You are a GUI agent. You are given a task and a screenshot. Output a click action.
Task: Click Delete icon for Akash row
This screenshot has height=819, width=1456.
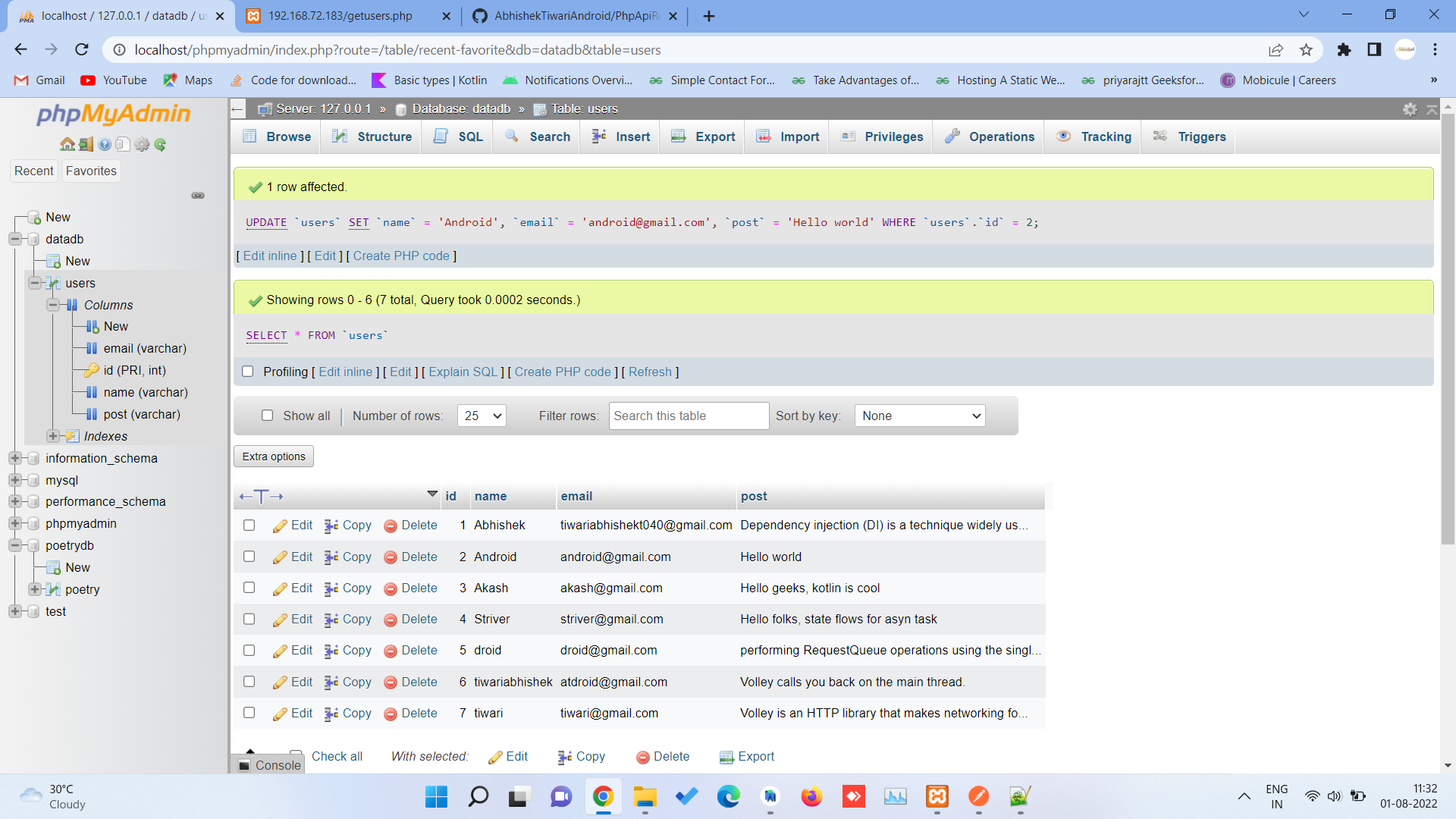point(391,588)
